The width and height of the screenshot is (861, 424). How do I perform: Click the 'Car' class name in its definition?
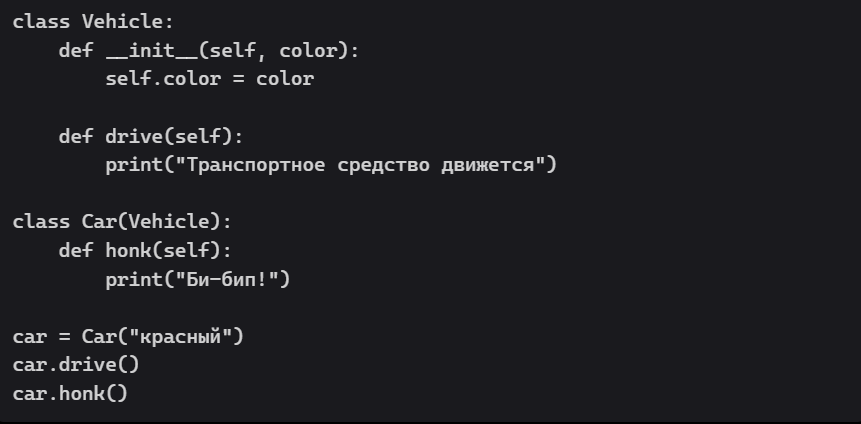pos(94,222)
